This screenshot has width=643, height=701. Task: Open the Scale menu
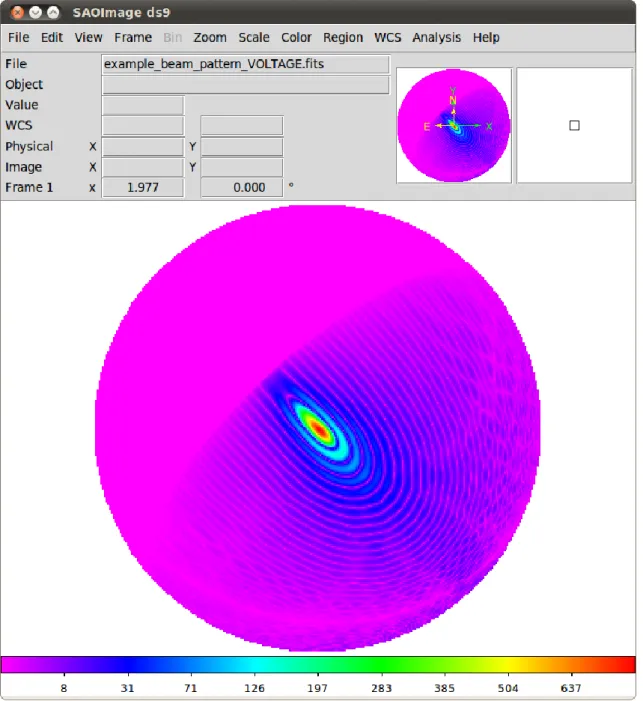pos(254,38)
